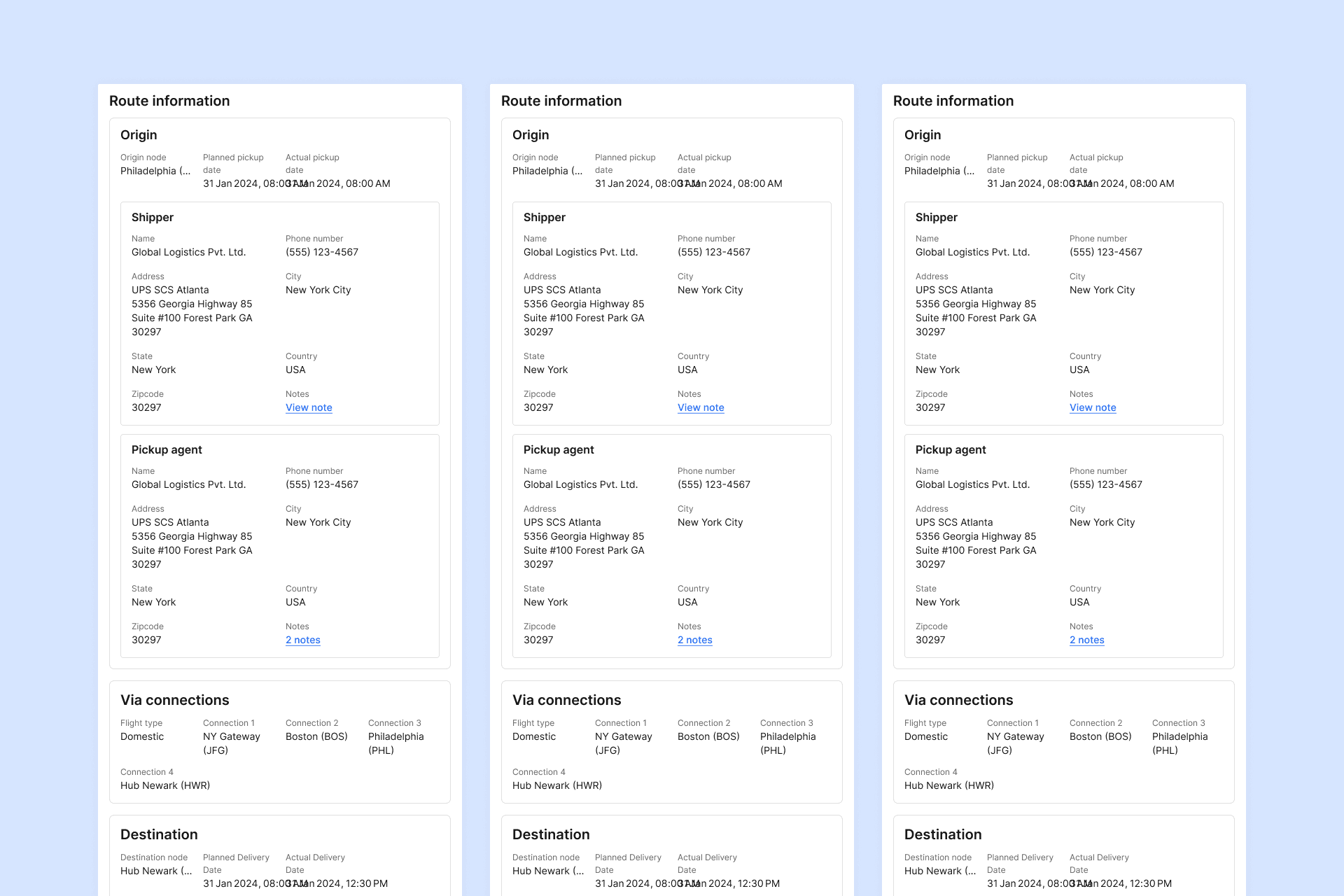Click 2 notes link in middle Pickup agent

tap(694, 640)
